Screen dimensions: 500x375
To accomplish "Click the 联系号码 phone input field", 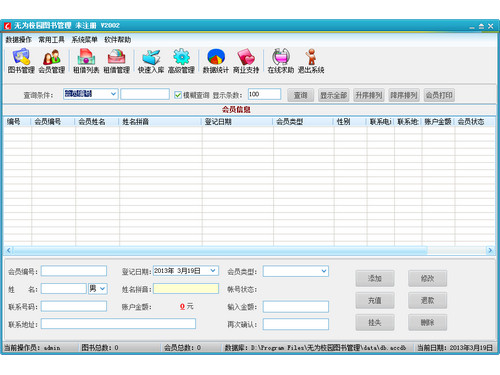I will click(x=74, y=306).
